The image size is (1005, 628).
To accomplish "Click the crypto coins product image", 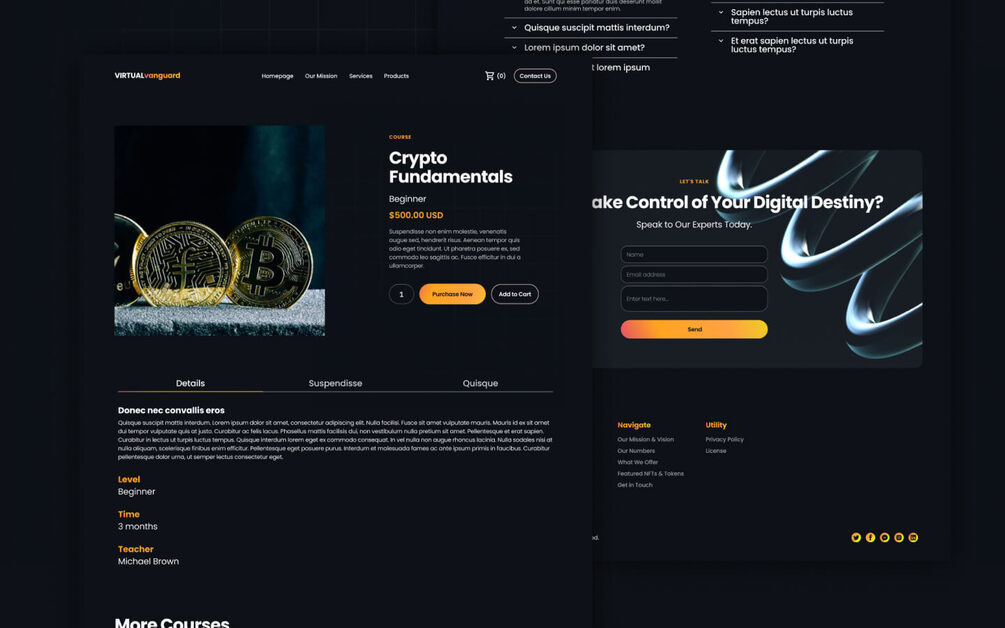I will click(x=220, y=231).
